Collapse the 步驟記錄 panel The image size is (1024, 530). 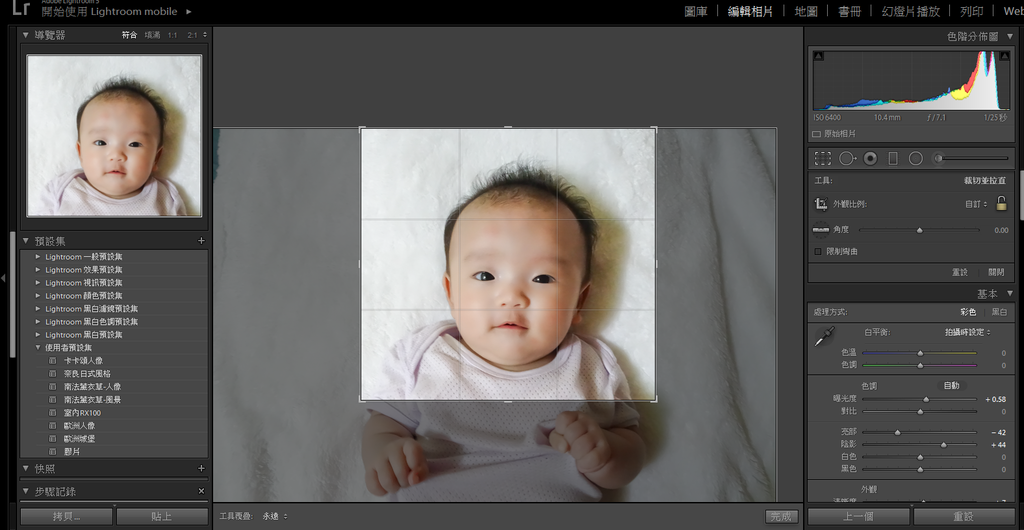pyautogui.click(x=25, y=491)
